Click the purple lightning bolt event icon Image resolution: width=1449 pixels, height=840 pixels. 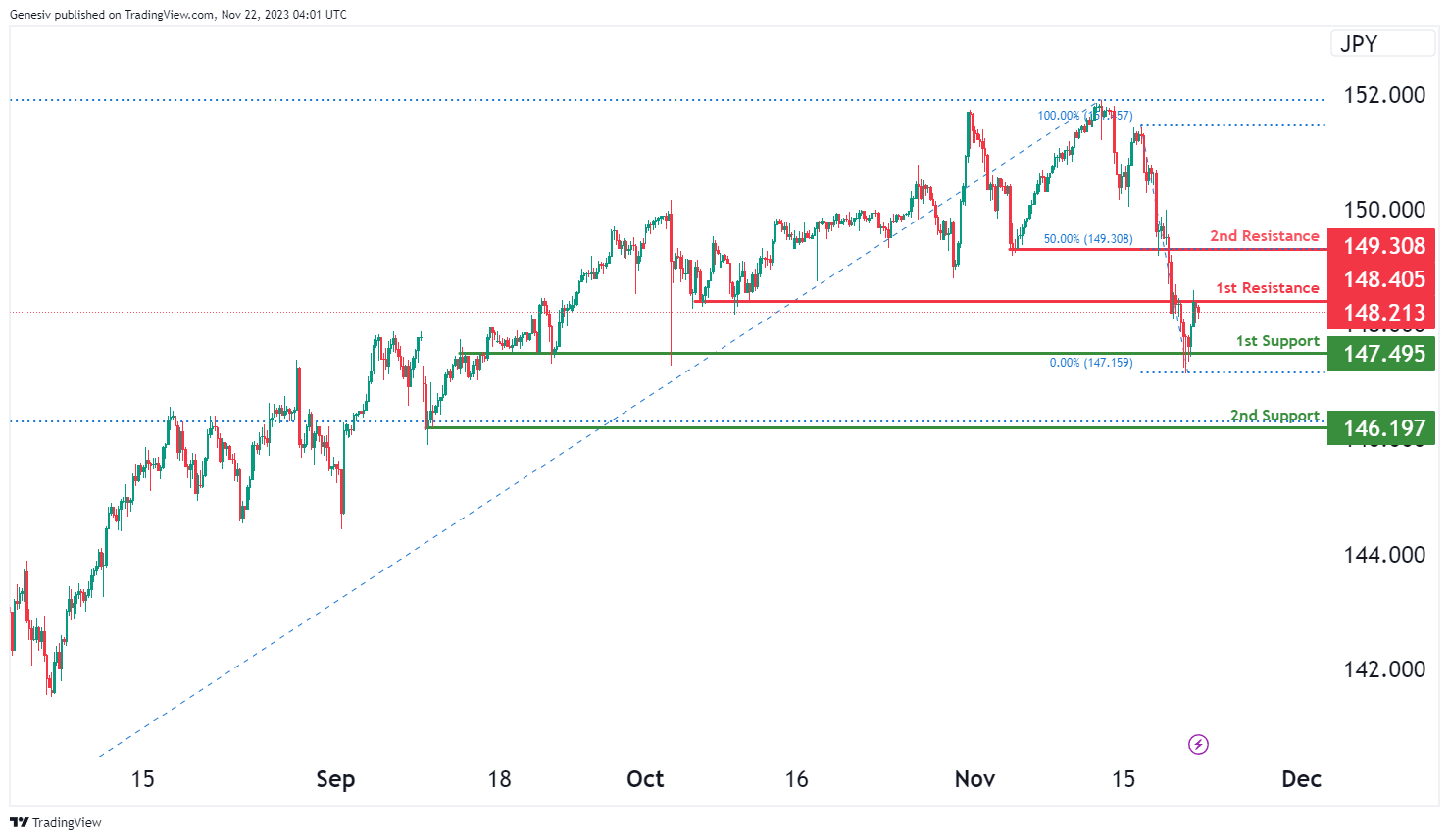[x=1198, y=745]
